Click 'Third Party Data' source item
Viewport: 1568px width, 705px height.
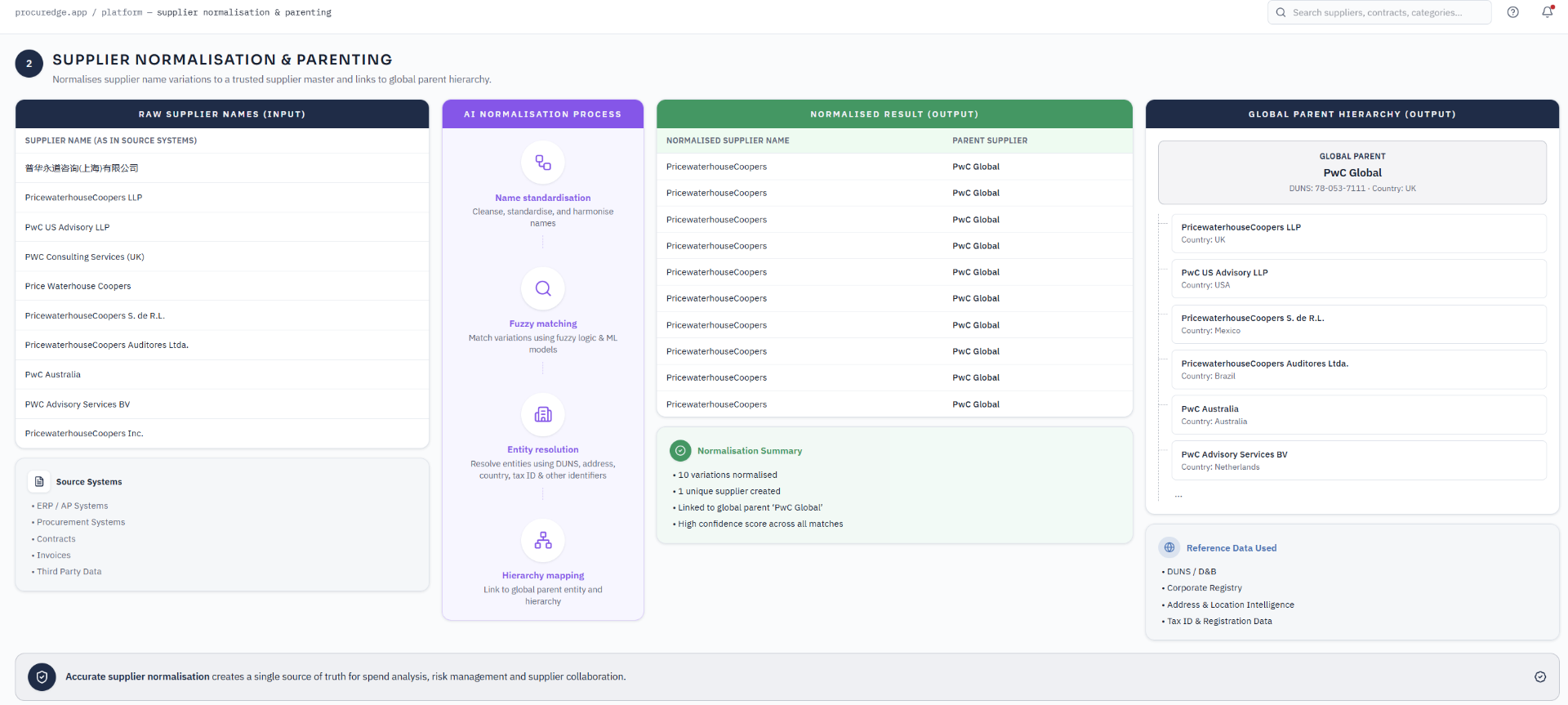point(69,572)
